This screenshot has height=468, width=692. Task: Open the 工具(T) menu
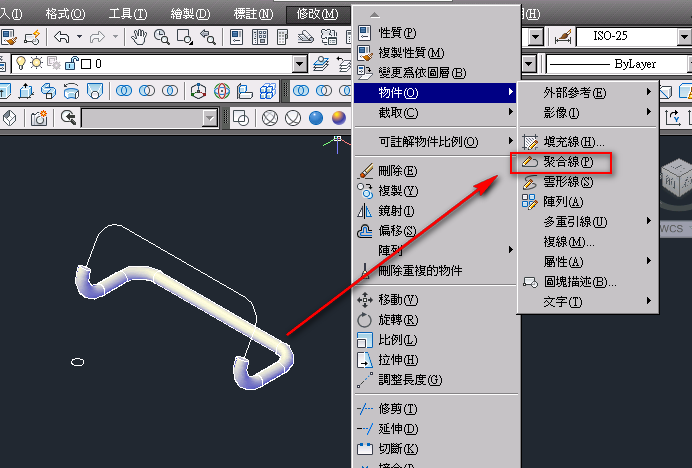[128, 14]
